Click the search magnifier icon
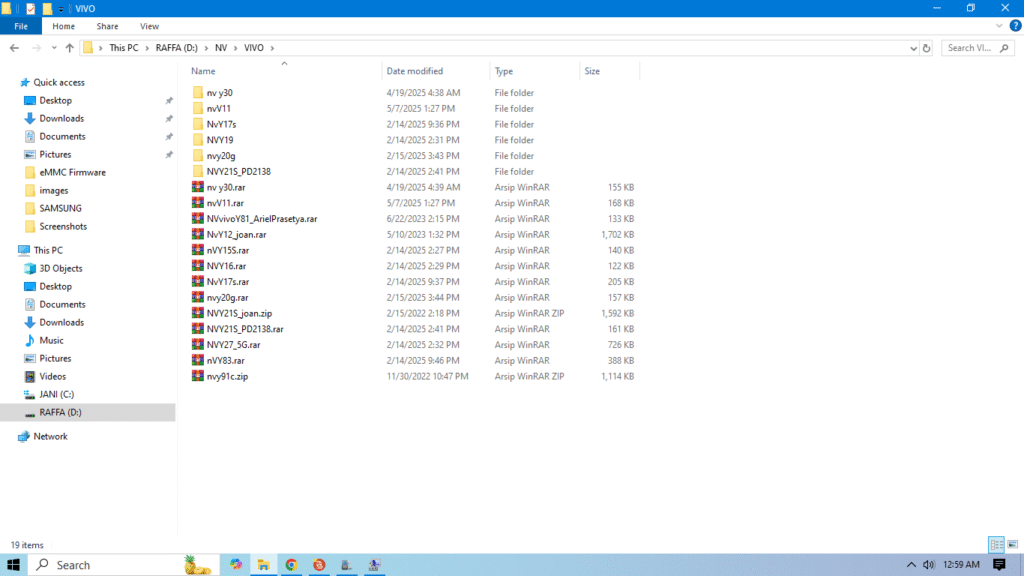Viewport: 1024px width, 576px height. (x=1004, y=48)
